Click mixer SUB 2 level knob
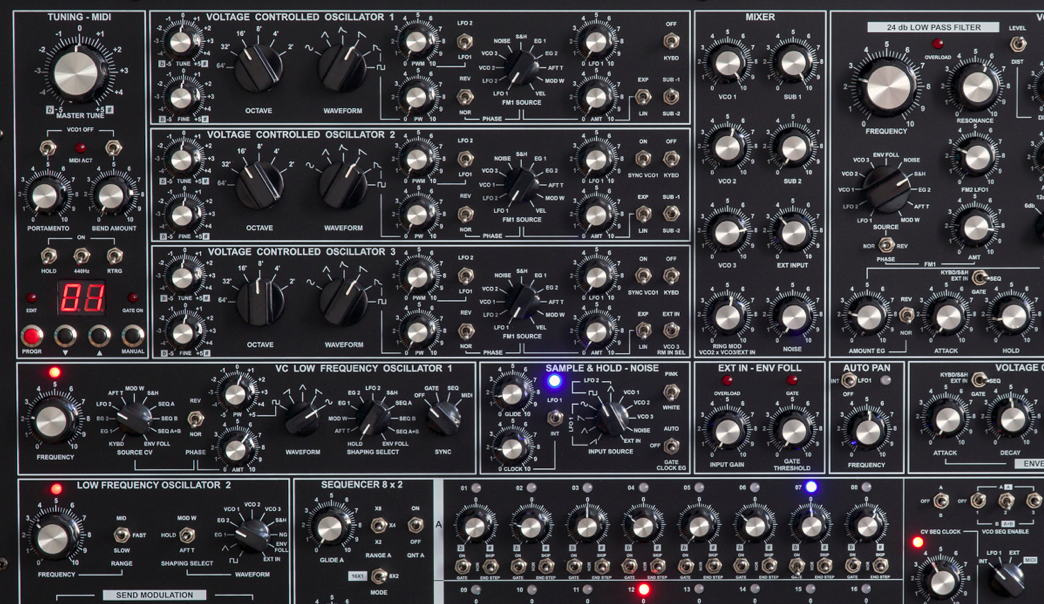This screenshot has height=604, width=1044. click(x=792, y=149)
